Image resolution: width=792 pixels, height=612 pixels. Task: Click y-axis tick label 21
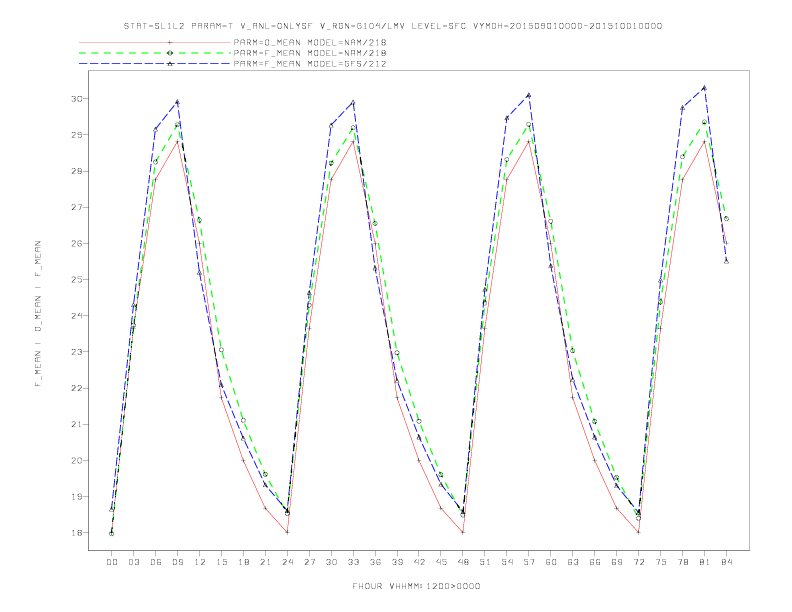click(x=76, y=424)
